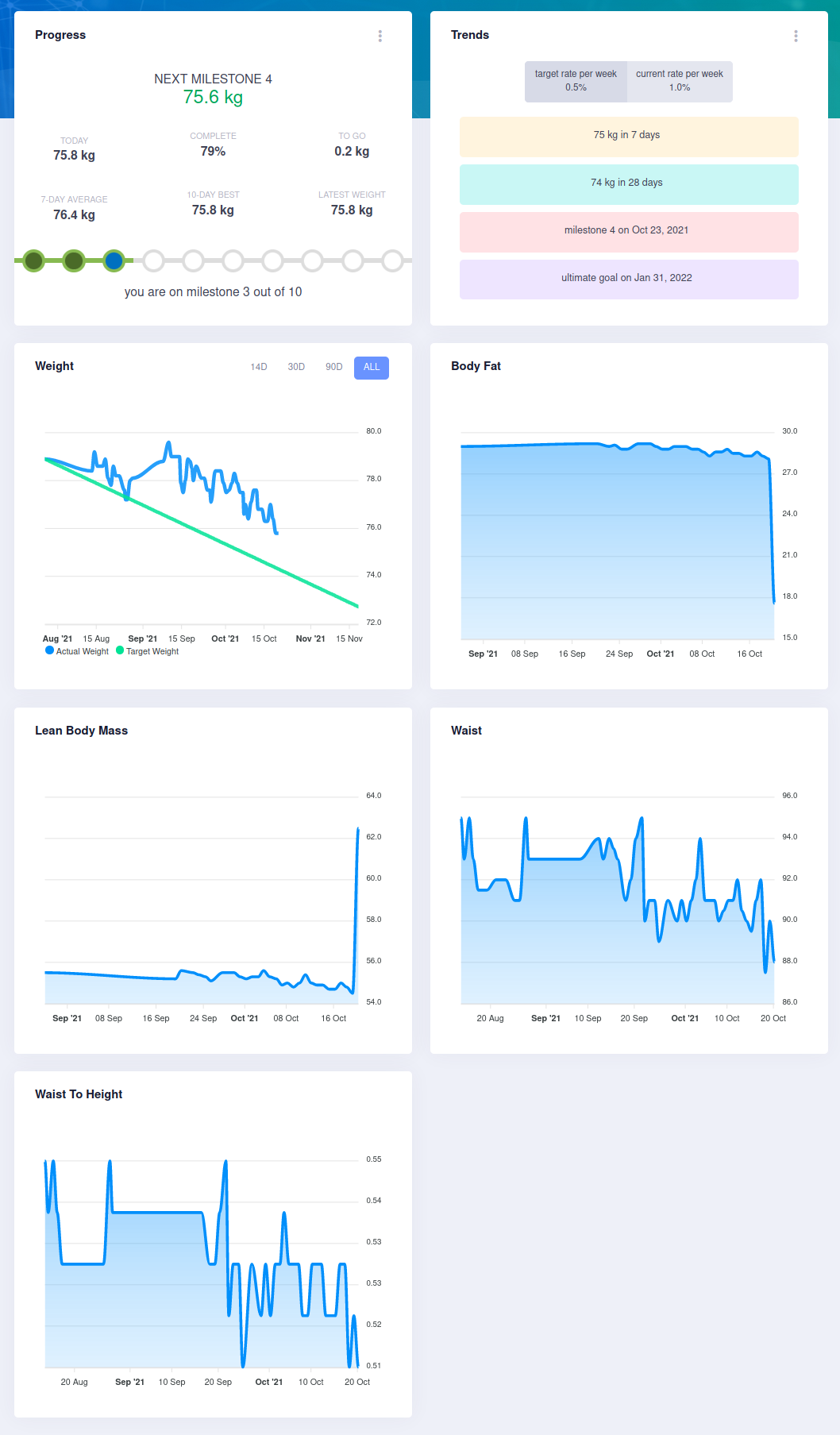Toggle Actual Weight legend series
Image resolution: width=840 pixels, height=1435 pixels.
[x=77, y=651]
